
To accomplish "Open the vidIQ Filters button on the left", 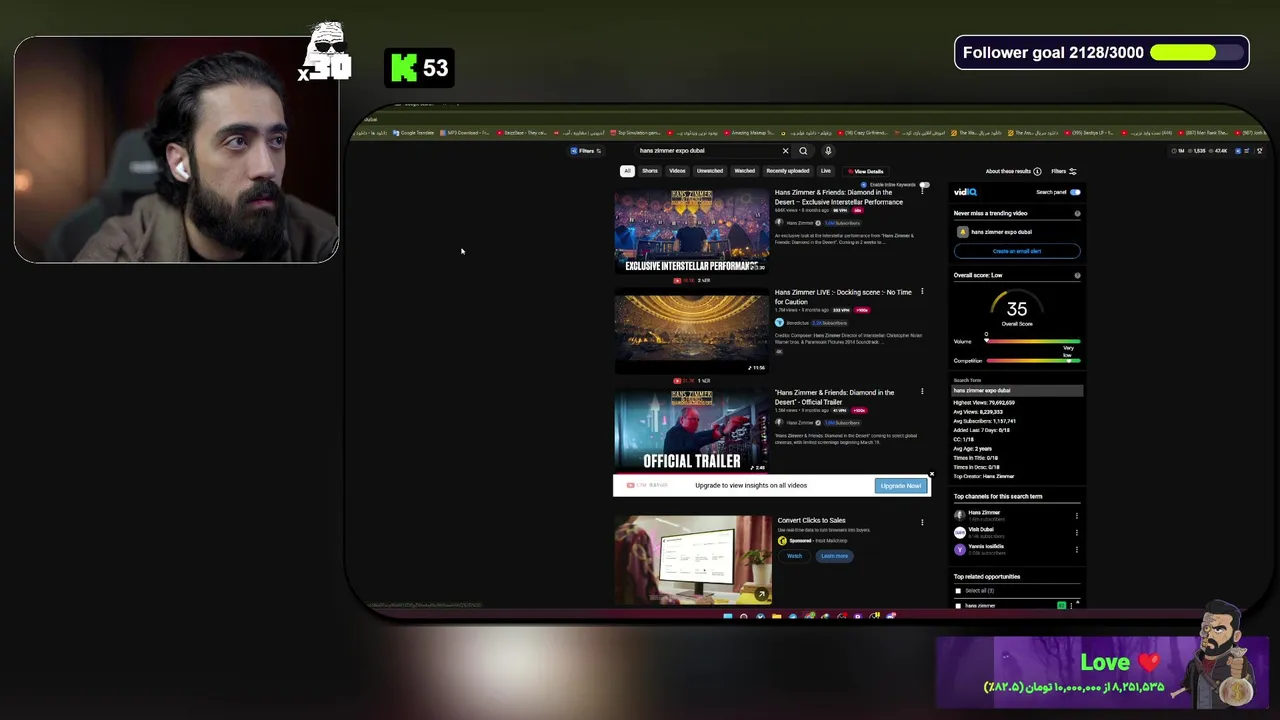I will pyautogui.click(x=586, y=151).
